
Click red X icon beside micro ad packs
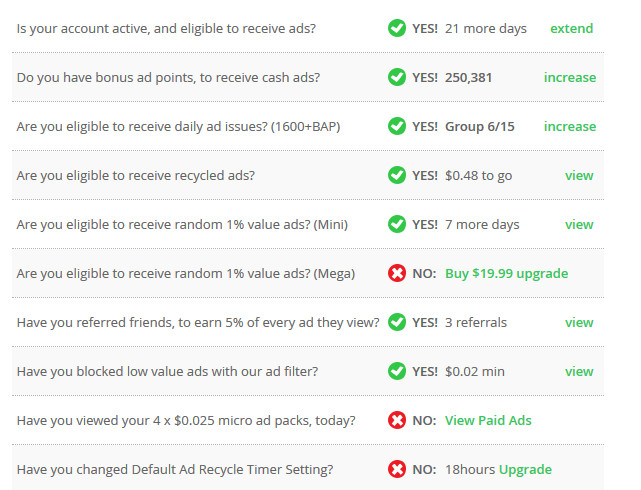(x=397, y=421)
